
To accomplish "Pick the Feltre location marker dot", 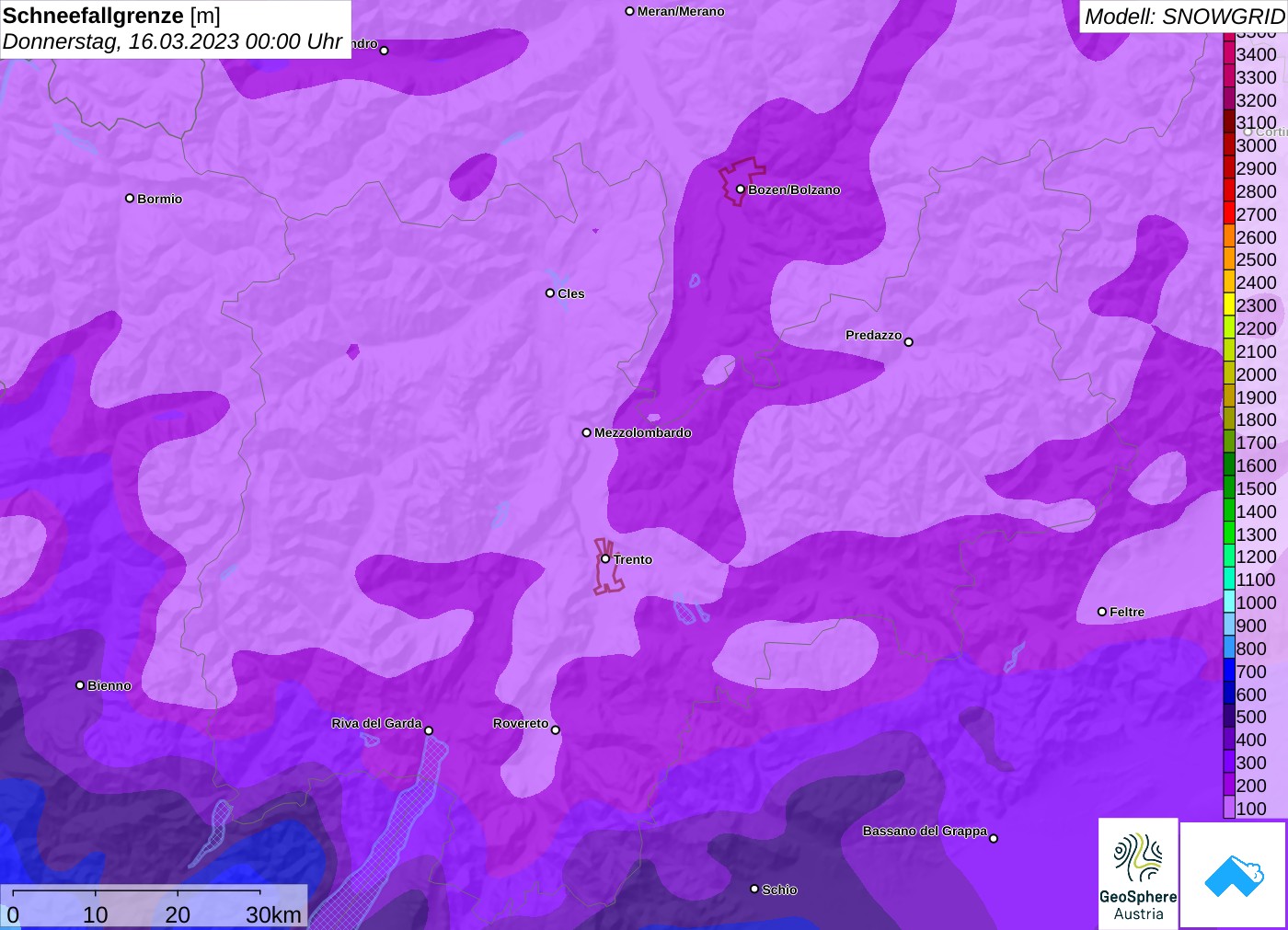I will 1102,612.
